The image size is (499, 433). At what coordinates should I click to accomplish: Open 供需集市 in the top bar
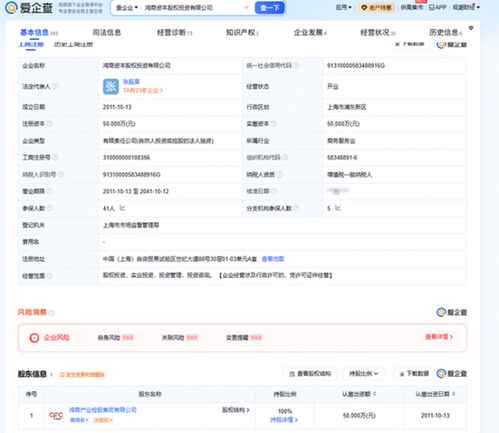[x=411, y=7]
